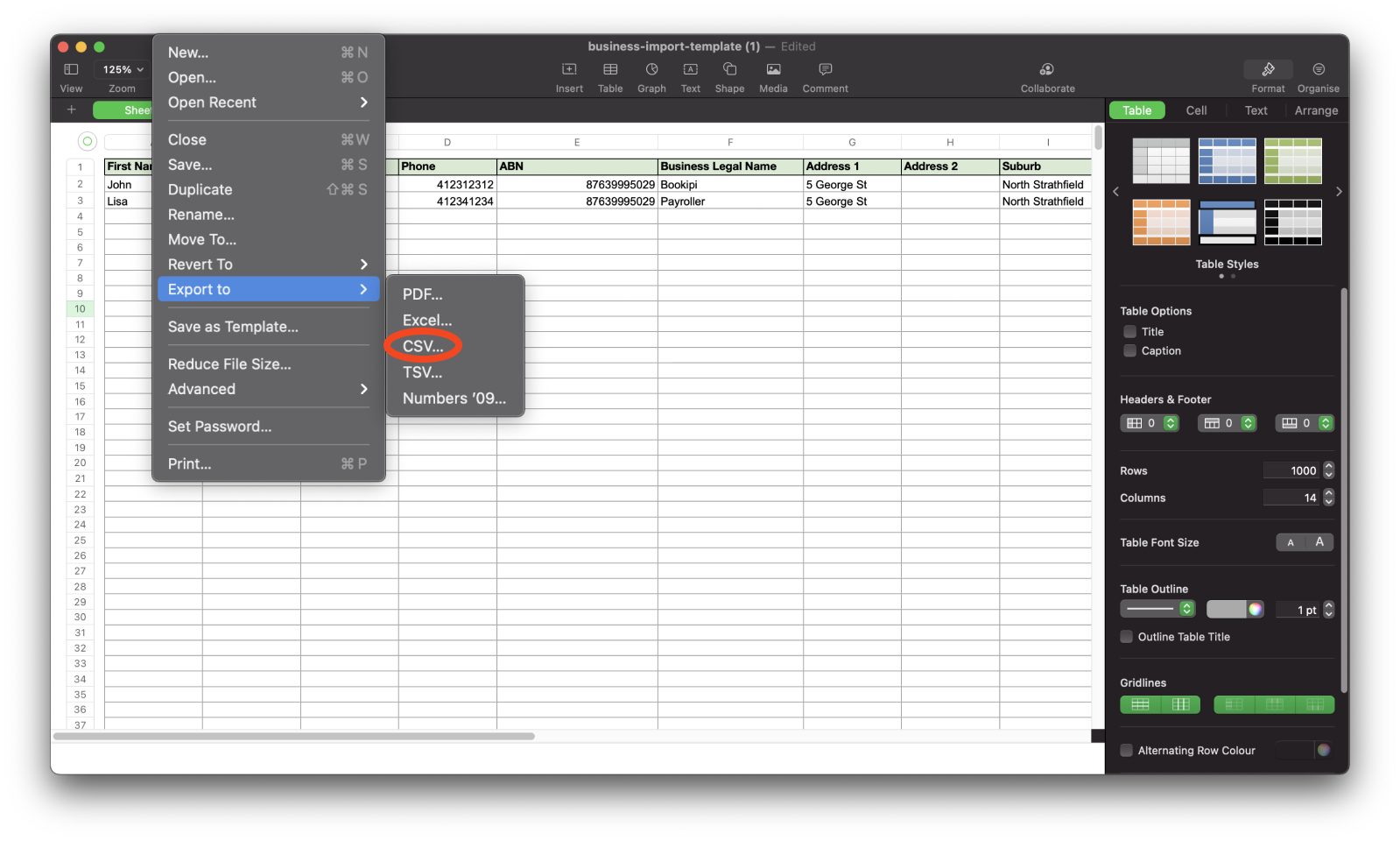Open the Collaborate icon
1400x841 pixels.
point(1047,70)
